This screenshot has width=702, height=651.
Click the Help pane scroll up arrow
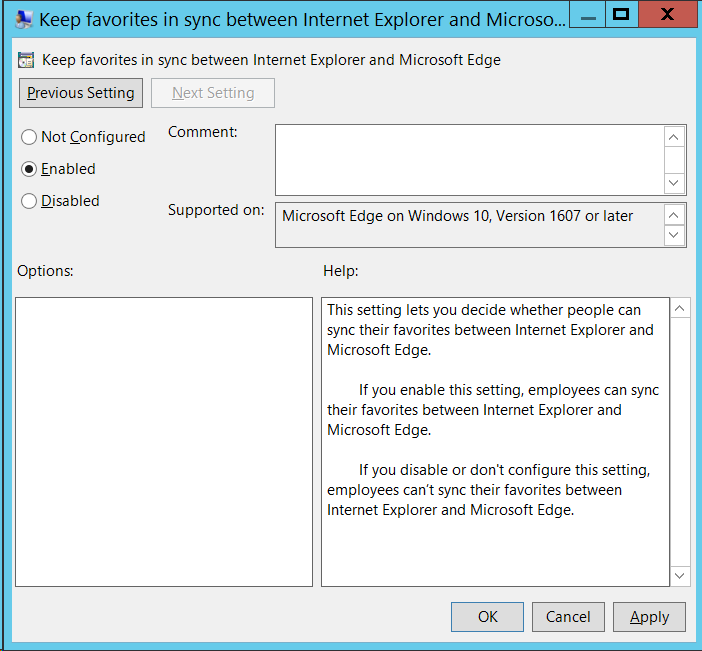[680, 307]
